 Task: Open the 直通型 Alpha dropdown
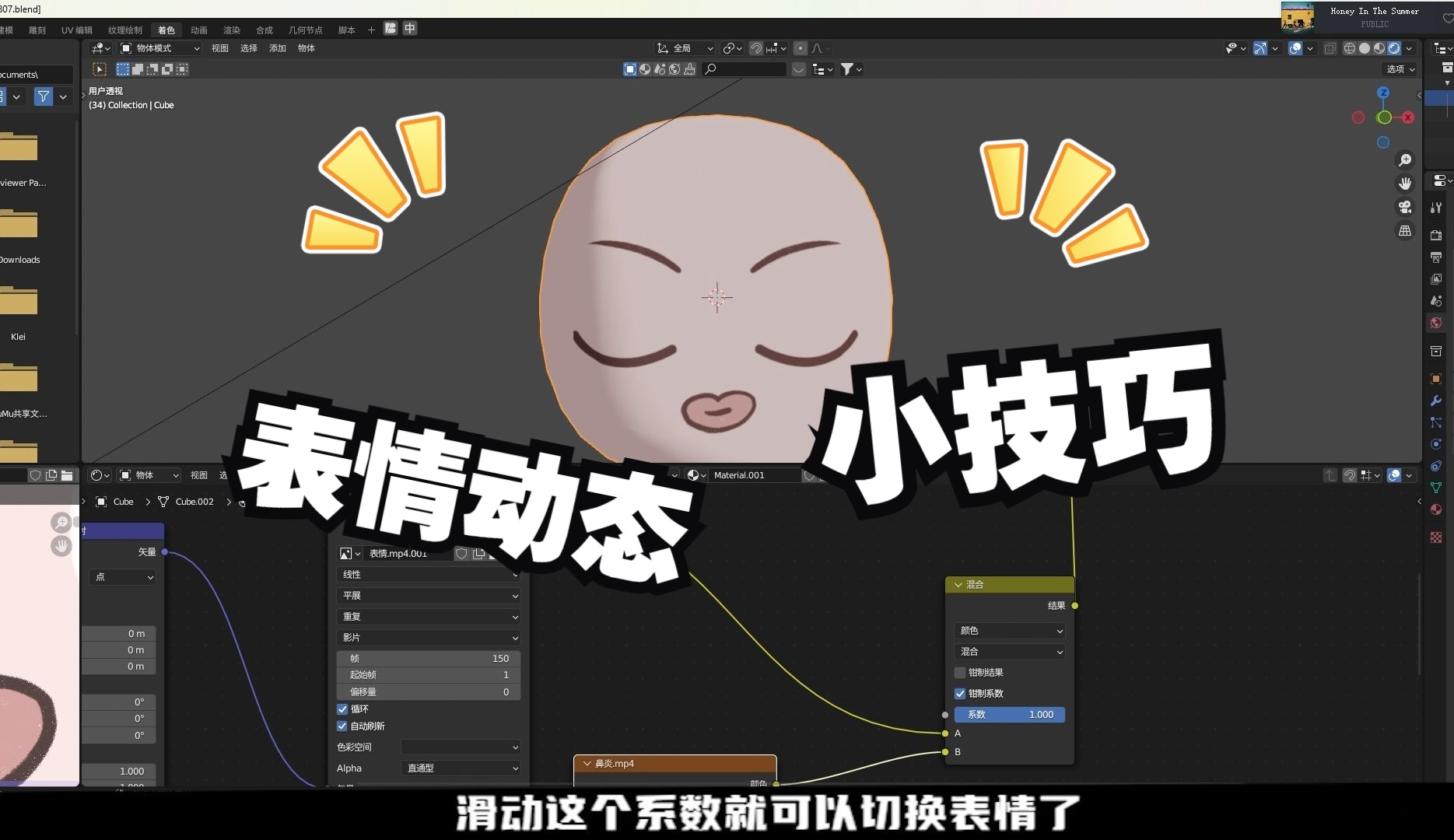461,768
